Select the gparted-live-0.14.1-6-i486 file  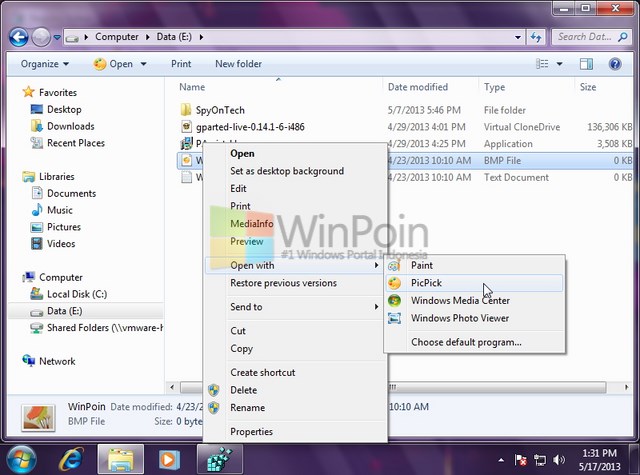(250, 127)
